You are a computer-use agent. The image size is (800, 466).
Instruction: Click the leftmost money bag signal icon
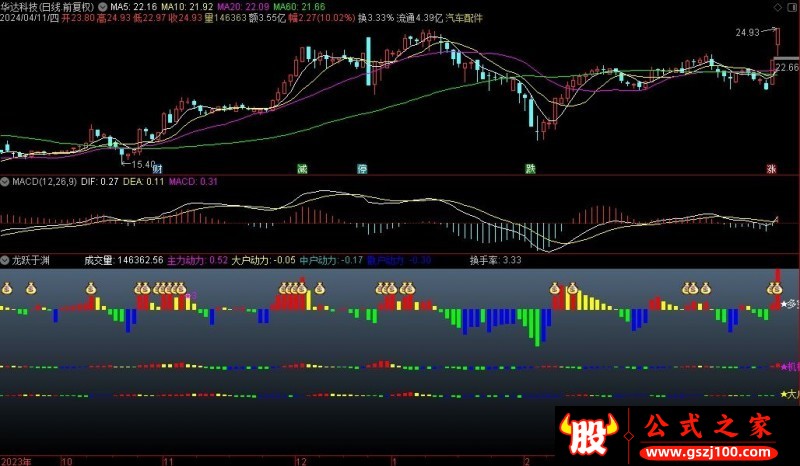7,288
